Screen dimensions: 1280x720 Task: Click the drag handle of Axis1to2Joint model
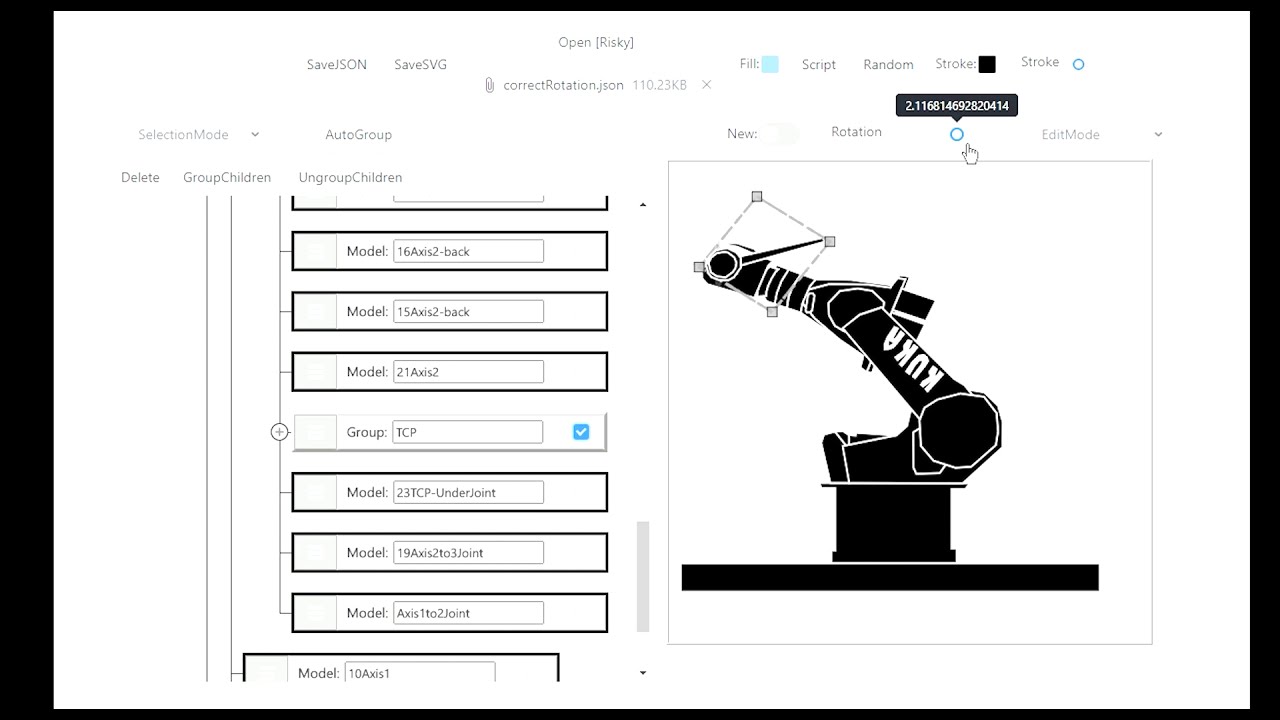coord(316,613)
